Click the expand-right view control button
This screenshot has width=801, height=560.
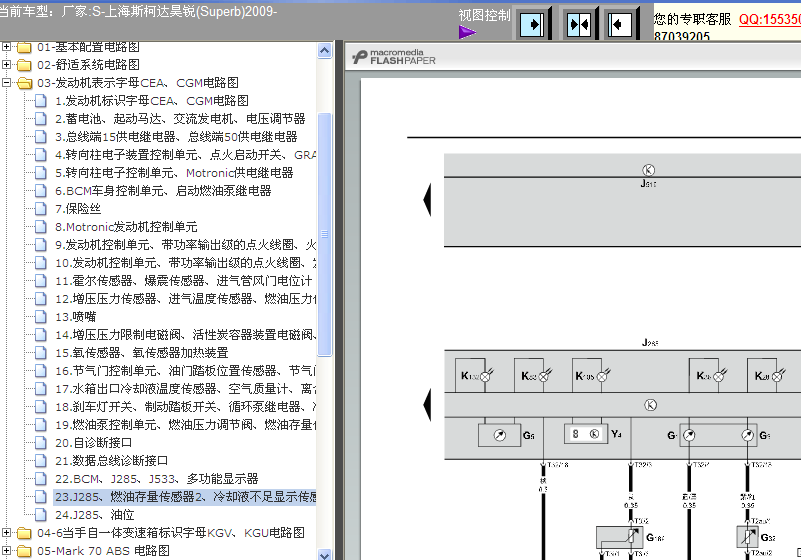coord(532,24)
